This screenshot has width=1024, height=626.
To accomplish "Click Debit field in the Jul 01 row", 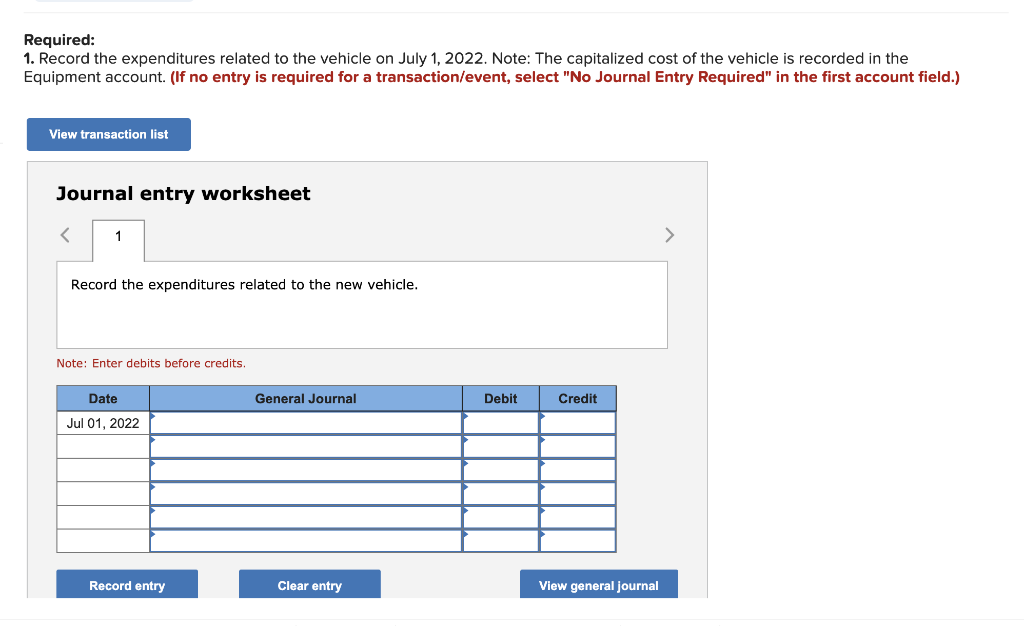I will point(501,423).
